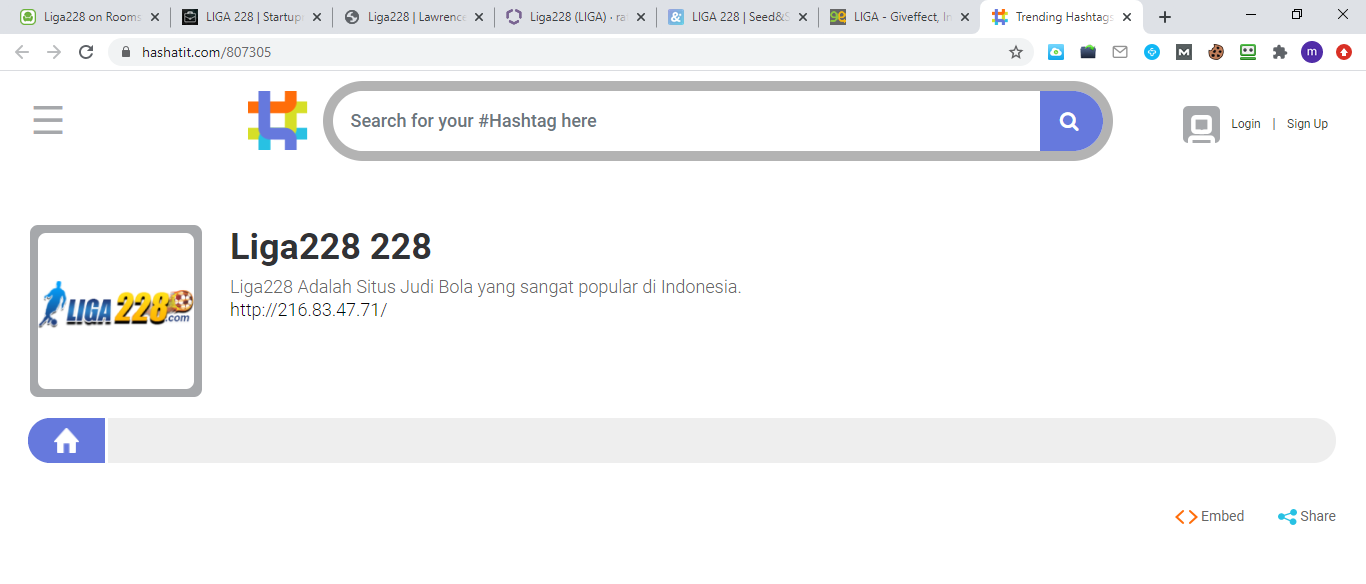Viewport: 1366px width, 584px height.
Task: Click the Sign Up link
Action: 1307,124
